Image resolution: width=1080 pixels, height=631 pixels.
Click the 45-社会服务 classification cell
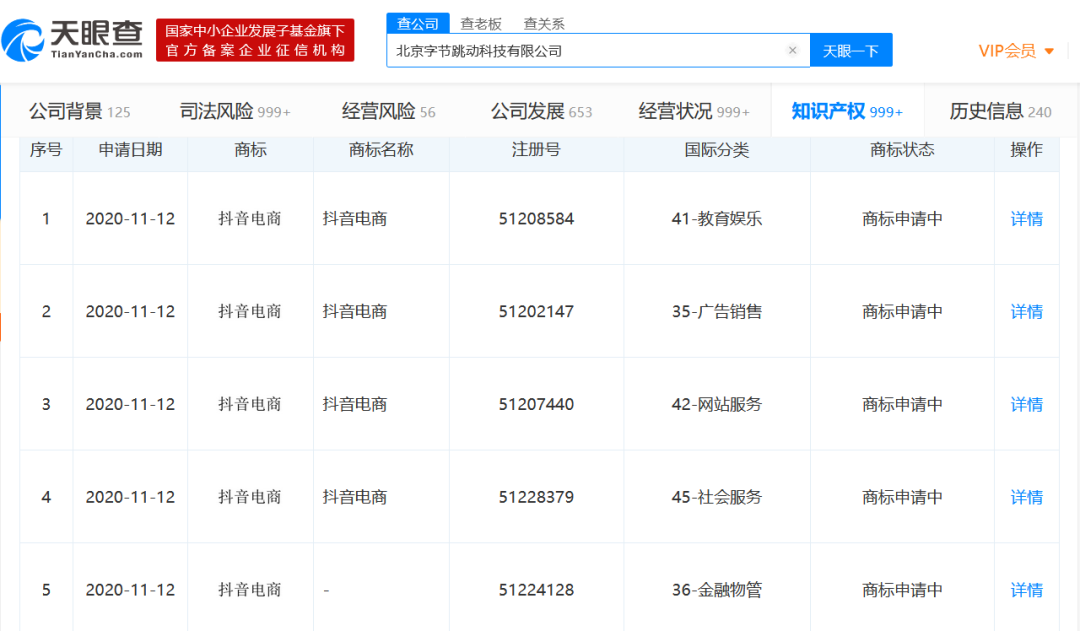716,497
